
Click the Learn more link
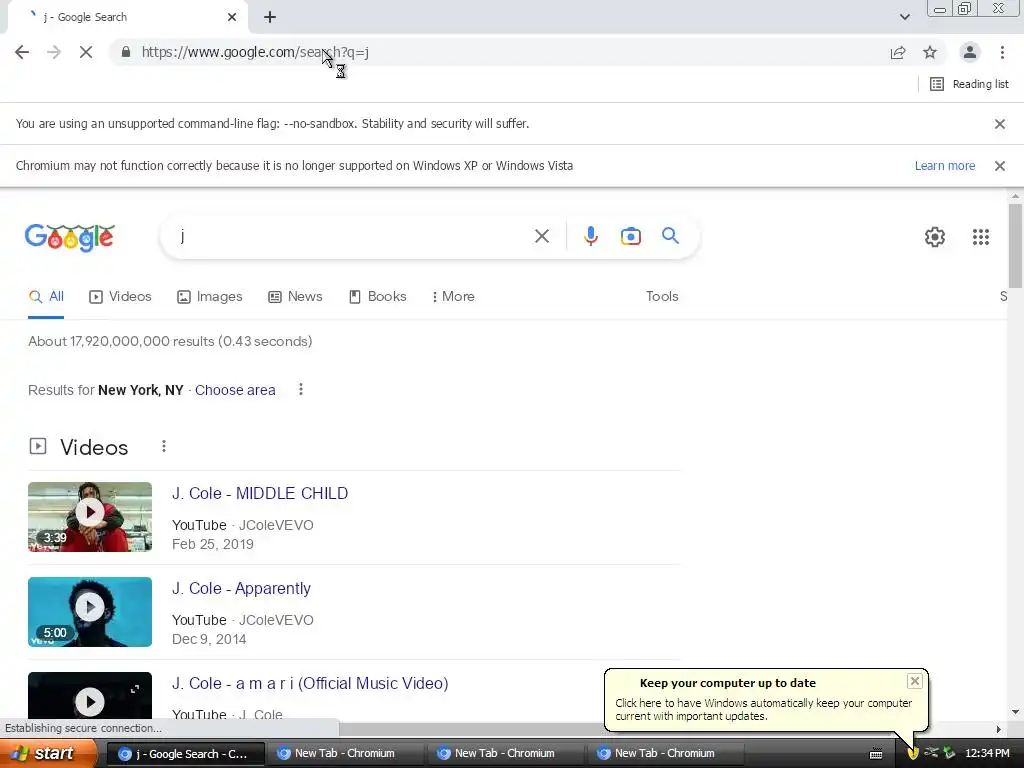click(944, 166)
